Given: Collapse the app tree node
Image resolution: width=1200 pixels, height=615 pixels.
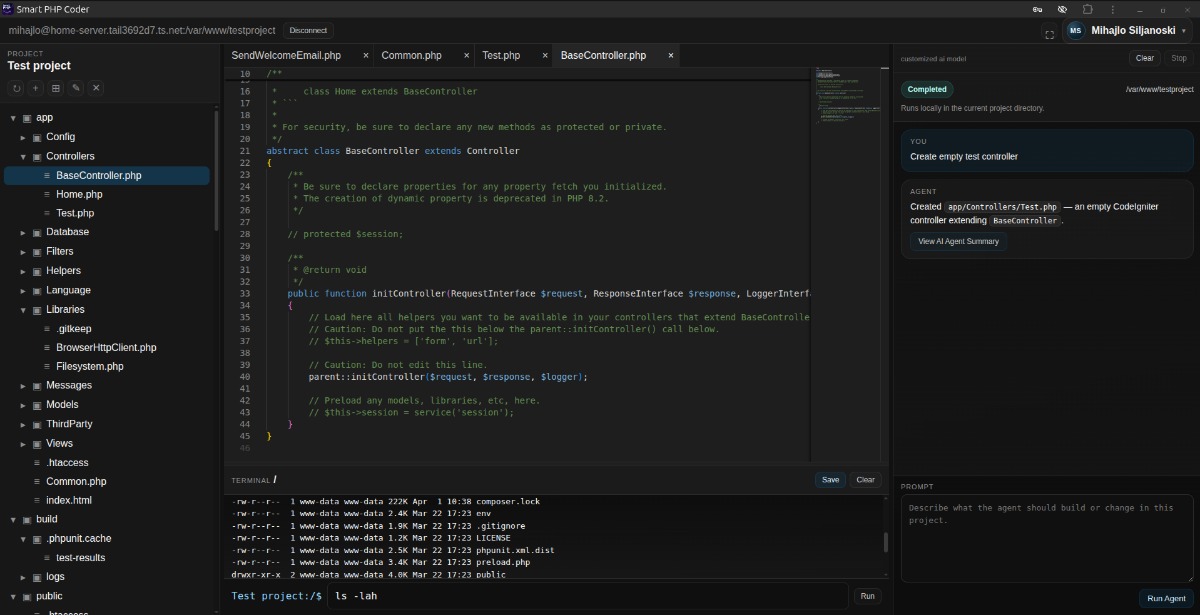Looking at the screenshot, I should [12, 117].
